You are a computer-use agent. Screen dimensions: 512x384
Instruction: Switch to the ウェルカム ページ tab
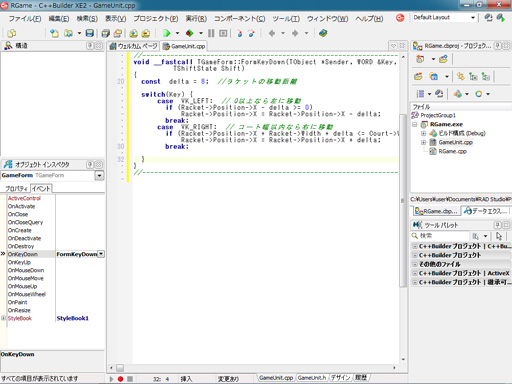(134, 46)
